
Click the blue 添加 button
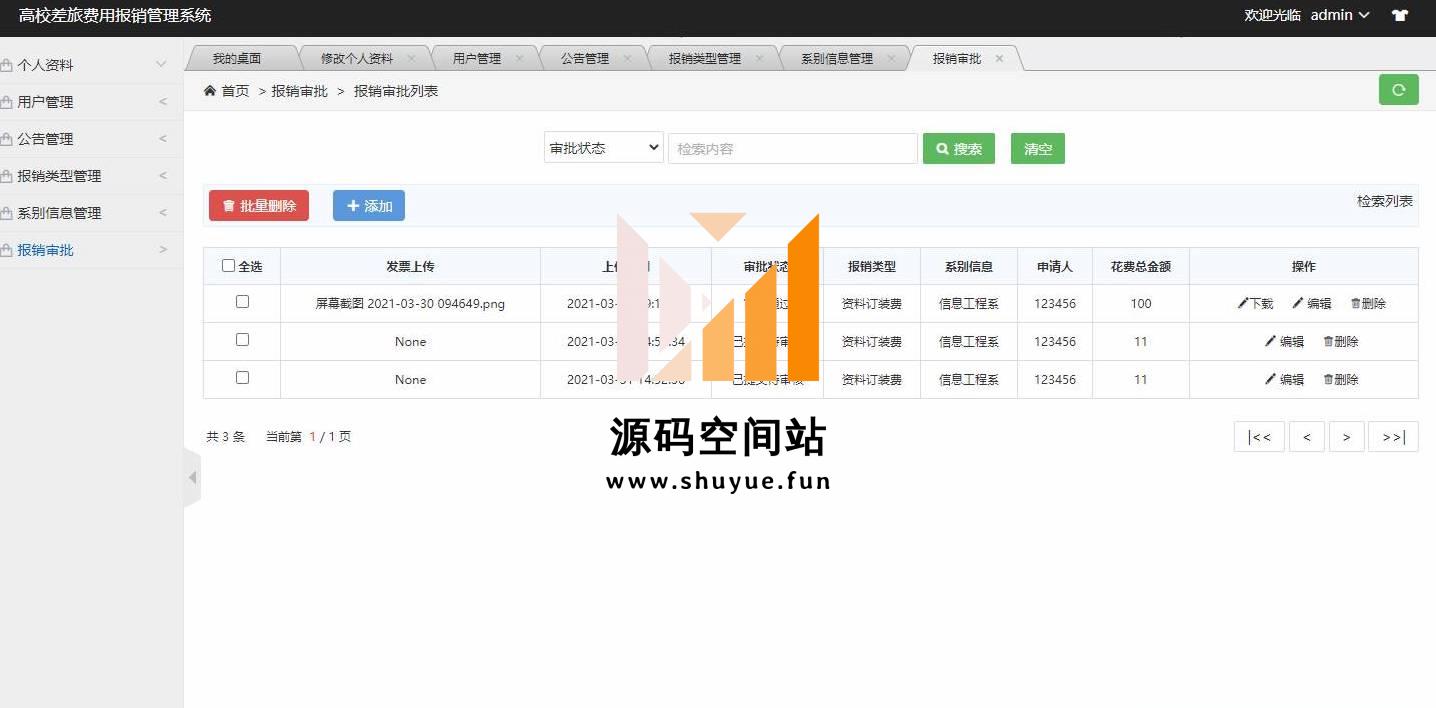pyautogui.click(x=369, y=206)
